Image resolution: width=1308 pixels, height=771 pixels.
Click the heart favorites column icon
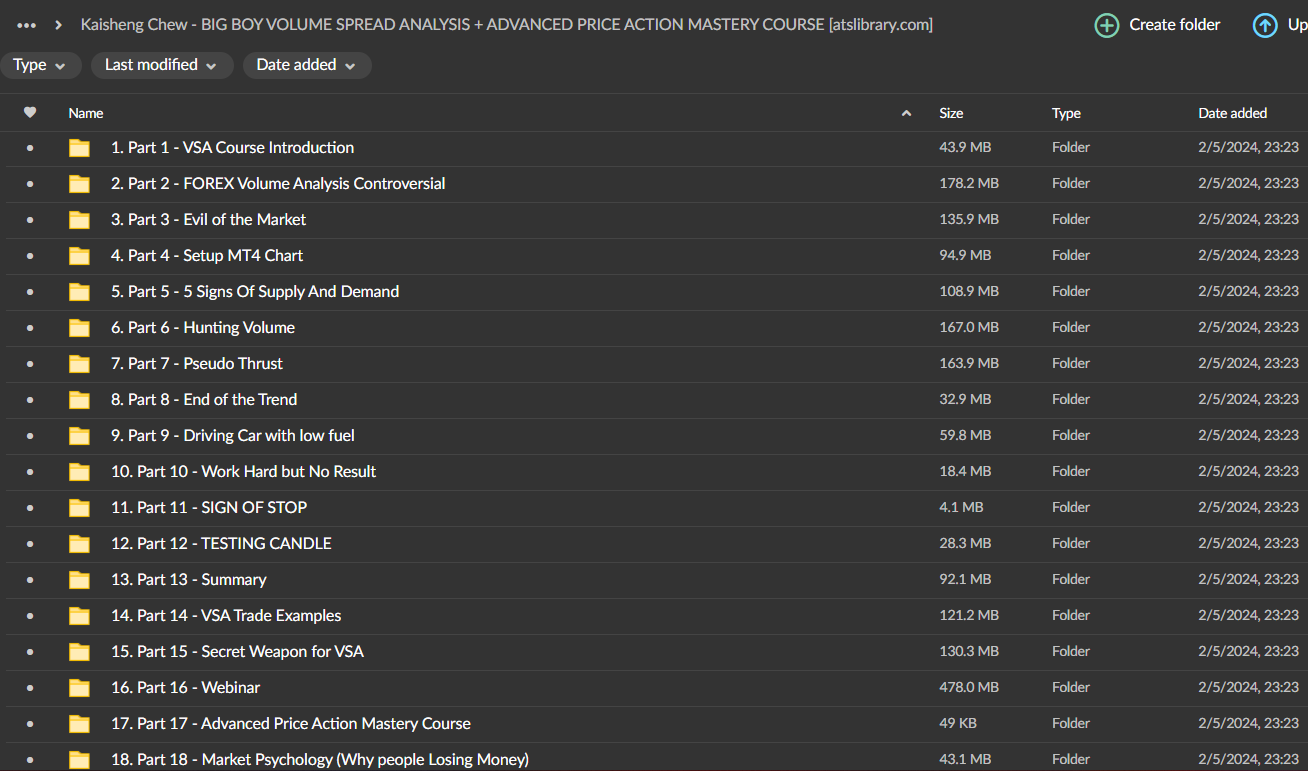tap(30, 113)
